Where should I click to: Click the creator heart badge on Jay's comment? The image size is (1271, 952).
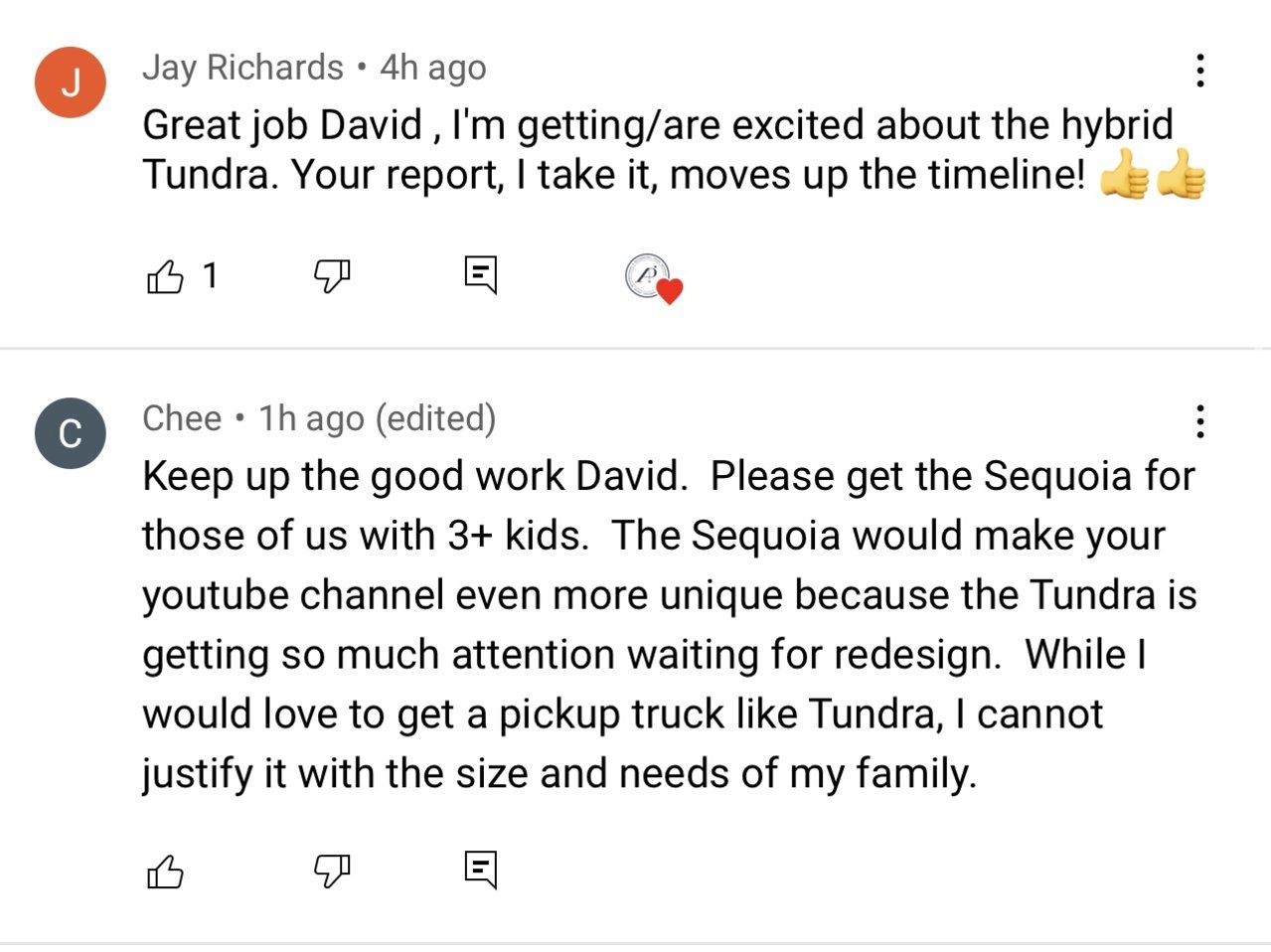tap(653, 277)
